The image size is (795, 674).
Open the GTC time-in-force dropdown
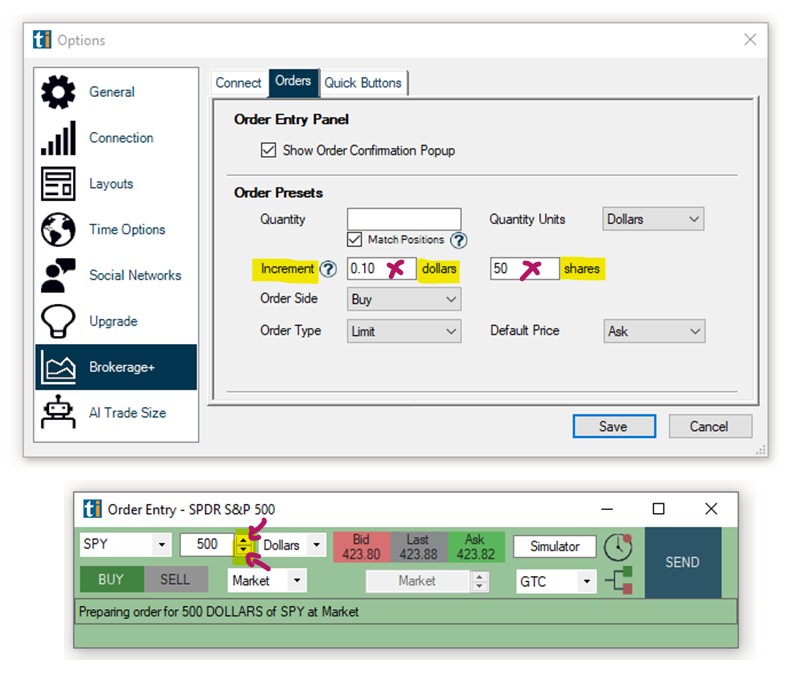(x=557, y=581)
